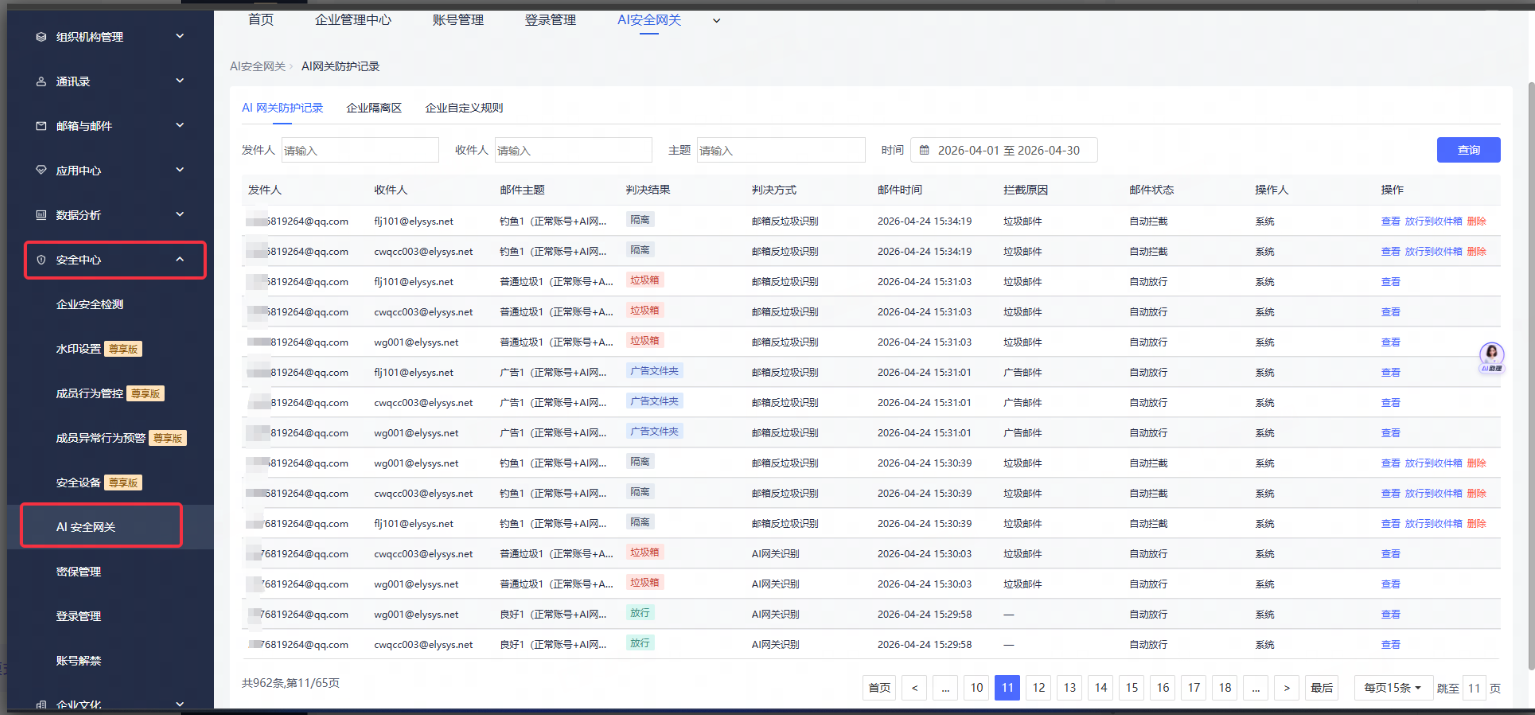Switch to the 企业管理中心 top tab
Viewport: 1535px width, 715px height.
point(353,19)
